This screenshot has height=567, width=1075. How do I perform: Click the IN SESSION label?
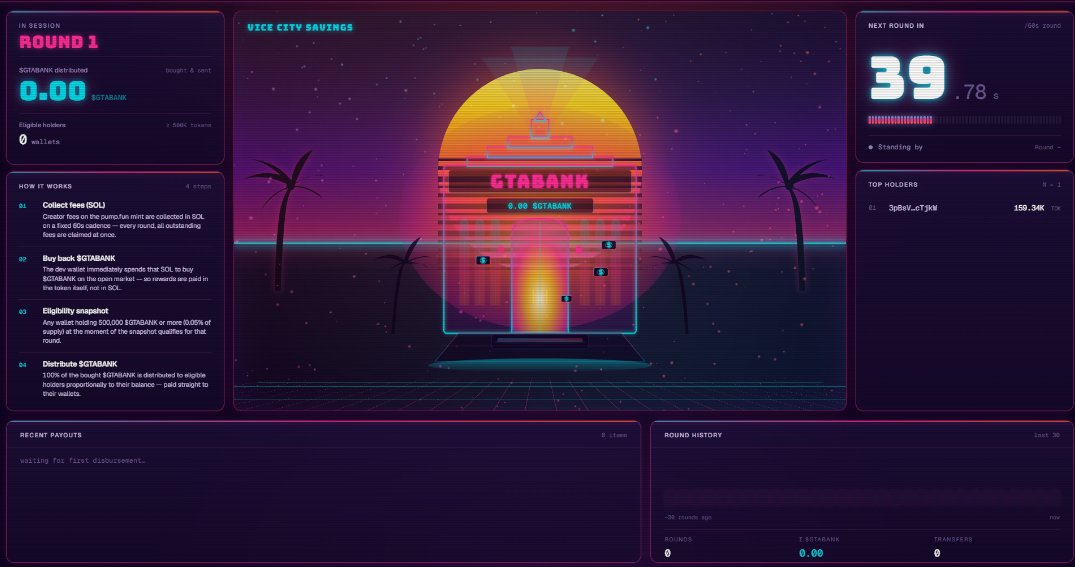tap(39, 25)
